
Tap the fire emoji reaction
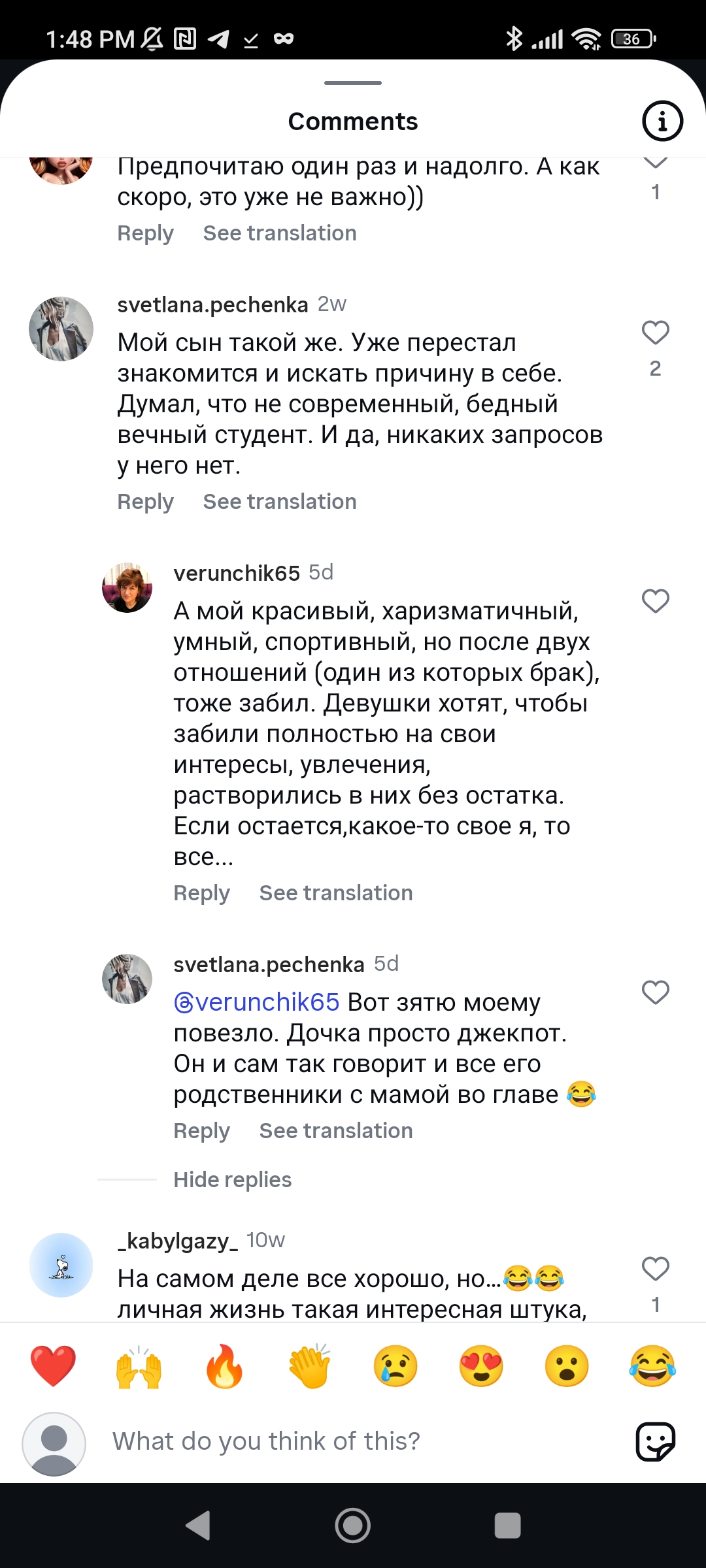click(x=224, y=1366)
